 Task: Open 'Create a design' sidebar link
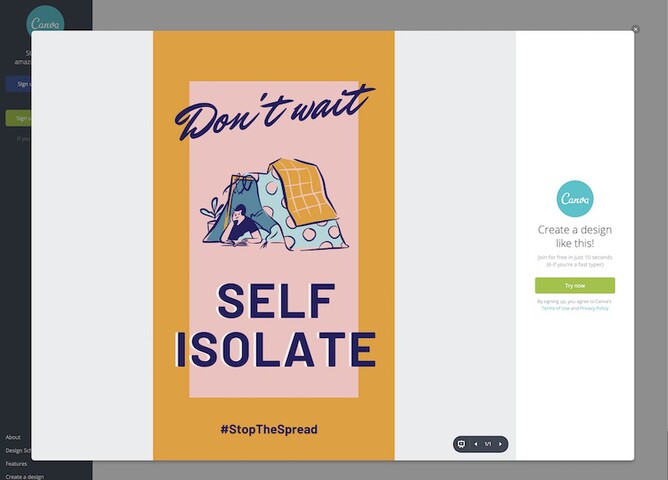pyautogui.click(x=25, y=477)
